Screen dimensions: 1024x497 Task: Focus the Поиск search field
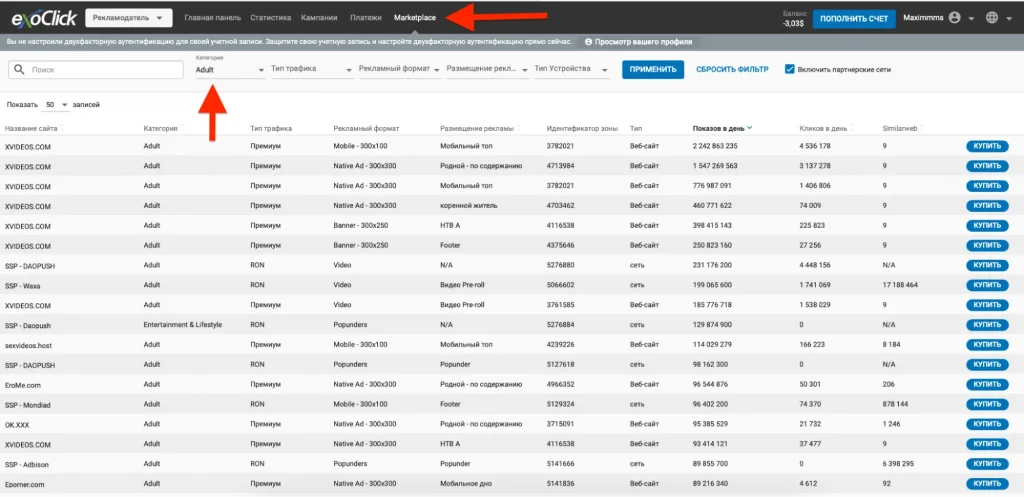tap(95, 70)
